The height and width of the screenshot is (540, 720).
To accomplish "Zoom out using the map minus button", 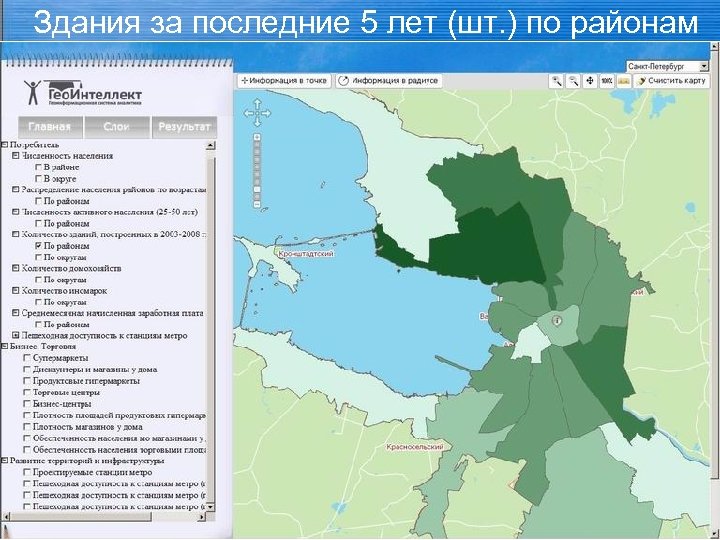I will coord(257,204).
